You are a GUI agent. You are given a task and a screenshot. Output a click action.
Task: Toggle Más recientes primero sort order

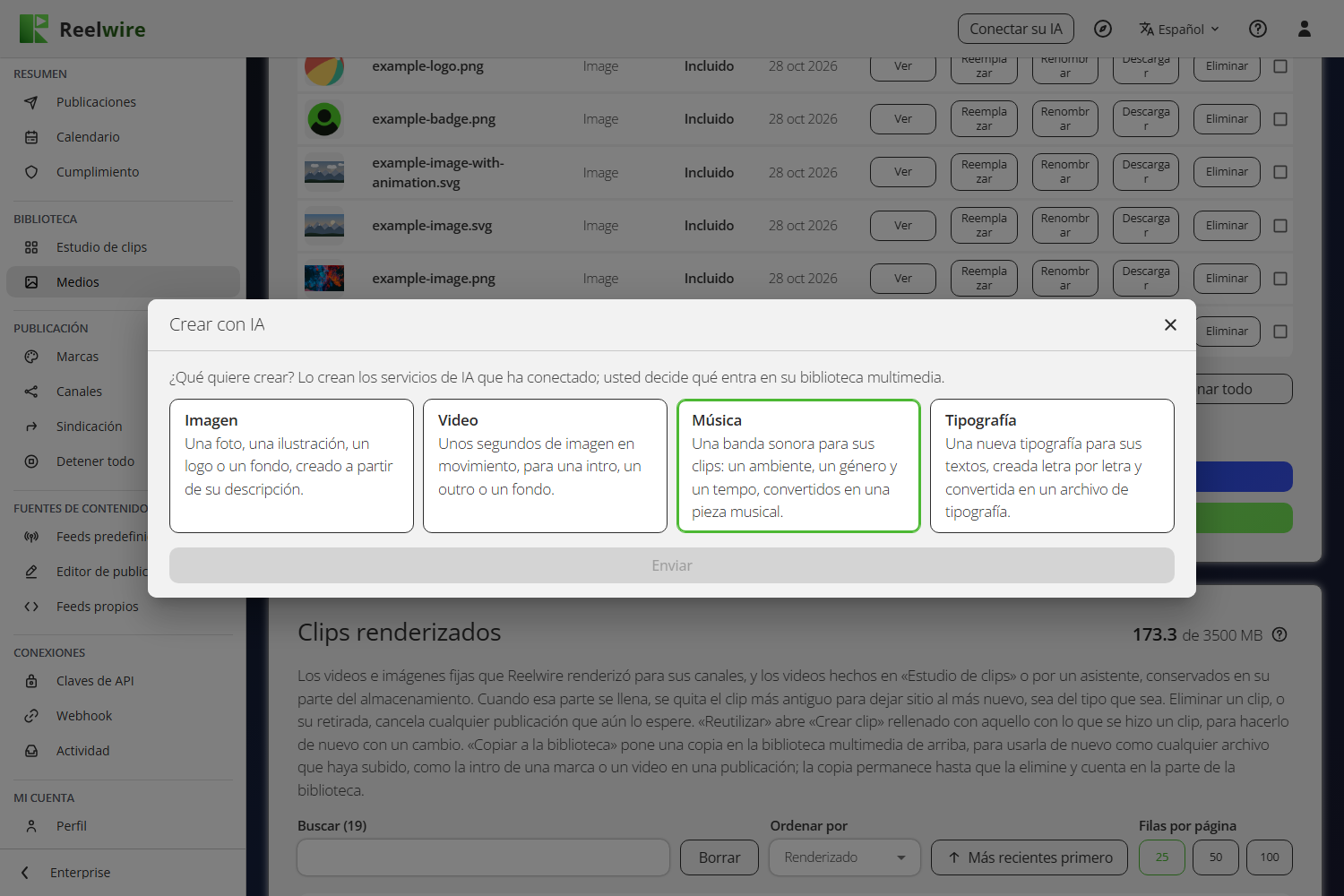click(1031, 857)
